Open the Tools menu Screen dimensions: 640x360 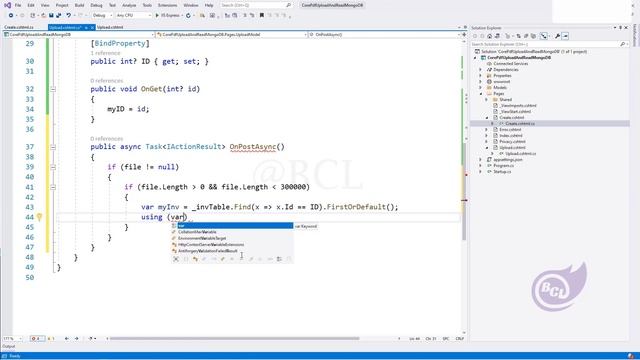pos(147,5)
